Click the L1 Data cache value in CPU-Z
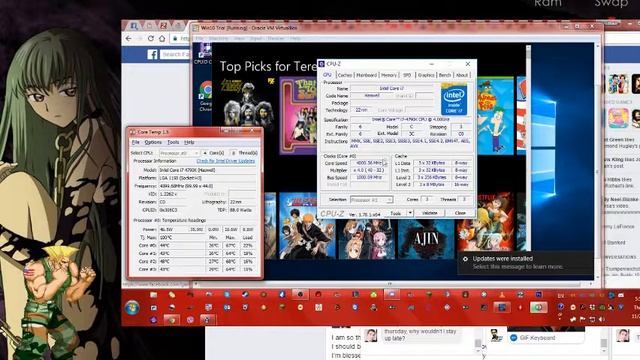 [x=431, y=163]
